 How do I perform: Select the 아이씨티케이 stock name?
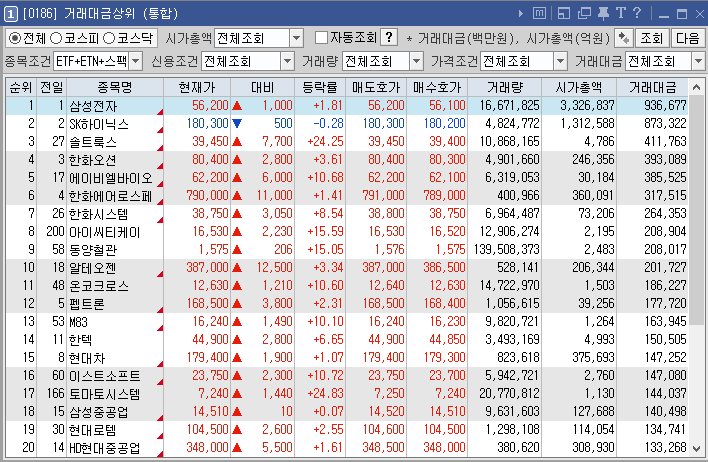[x=104, y=232]
